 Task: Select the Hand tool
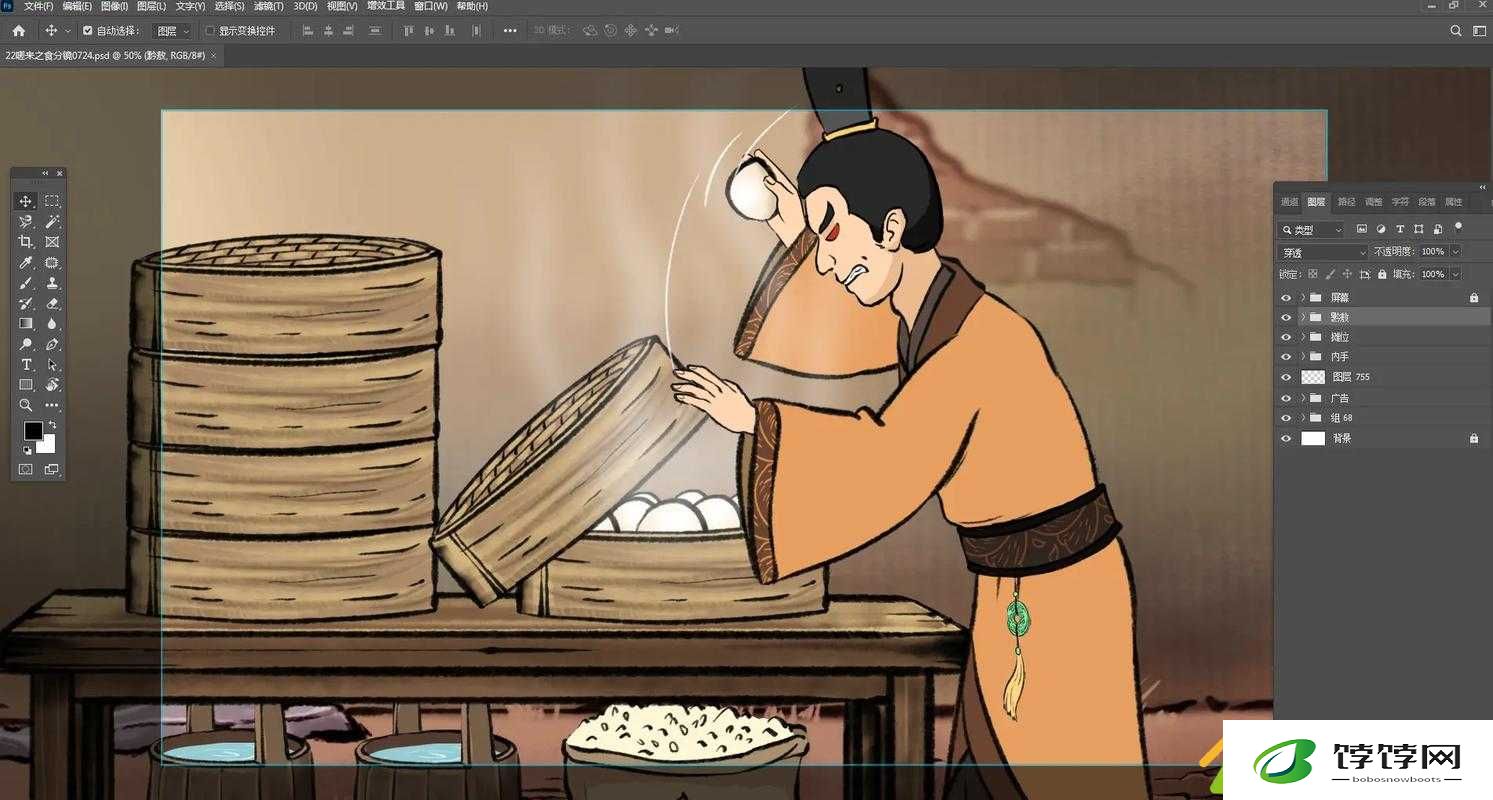click(52, 385)
